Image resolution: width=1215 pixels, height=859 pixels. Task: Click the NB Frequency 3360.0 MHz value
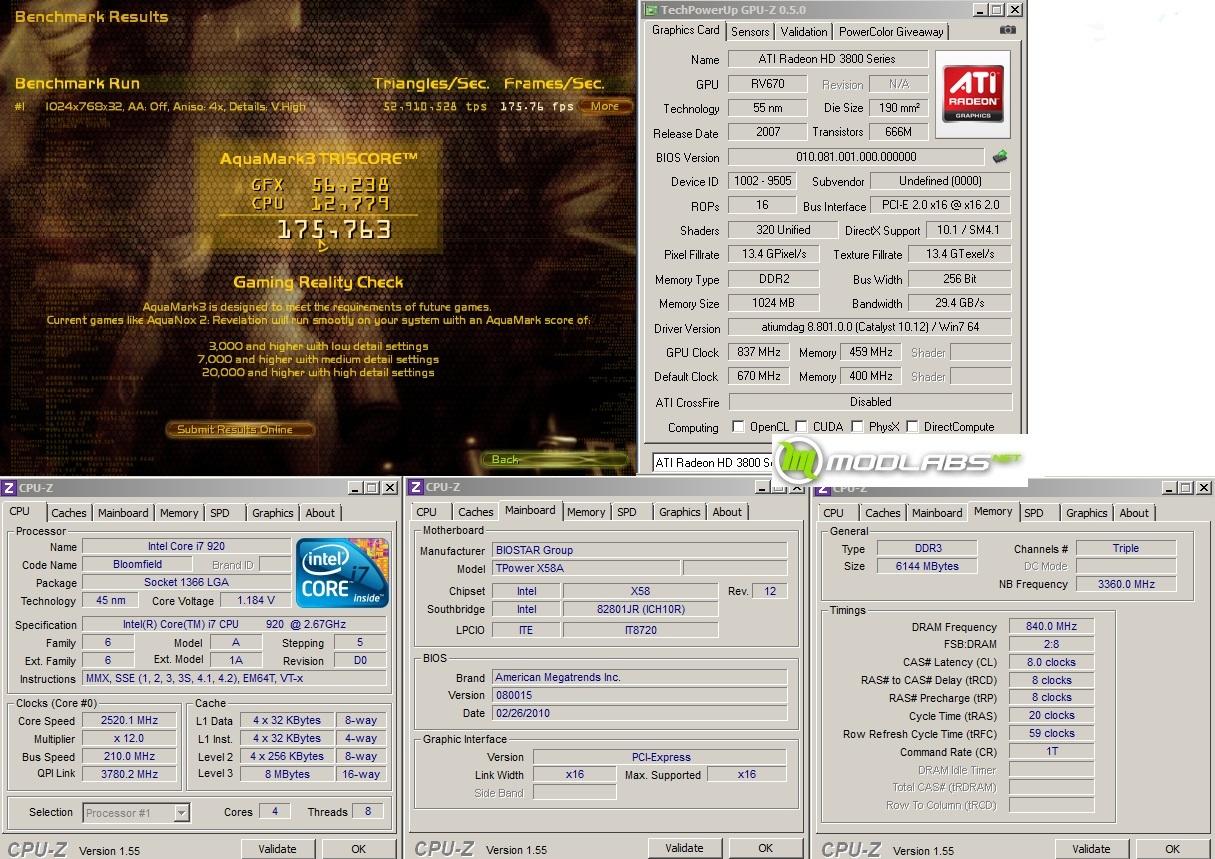coord(1126,584)
